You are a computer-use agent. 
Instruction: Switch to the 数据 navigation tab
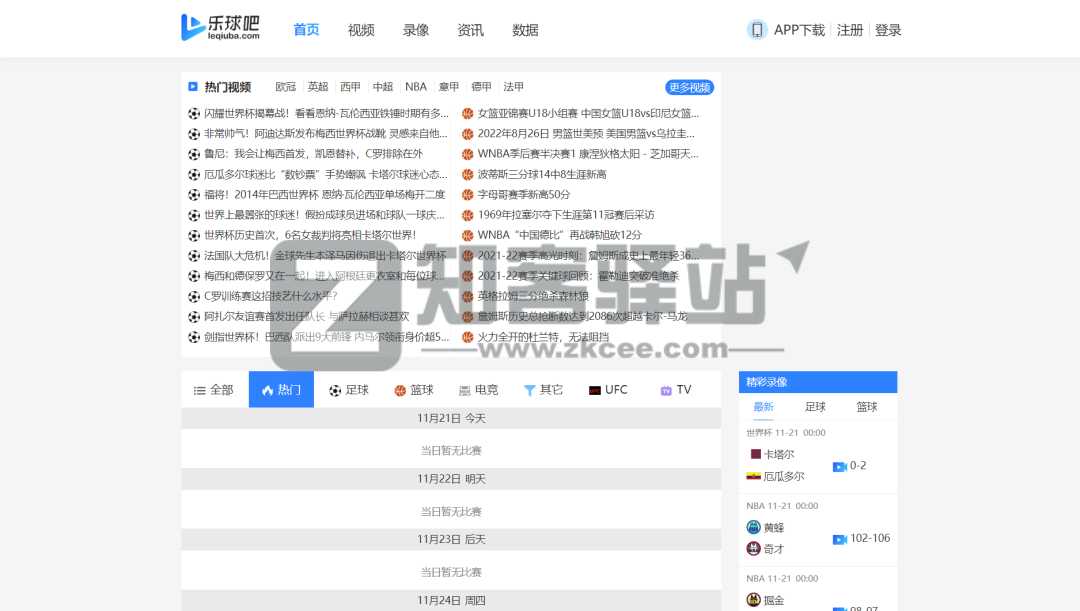tap(525, 30)
